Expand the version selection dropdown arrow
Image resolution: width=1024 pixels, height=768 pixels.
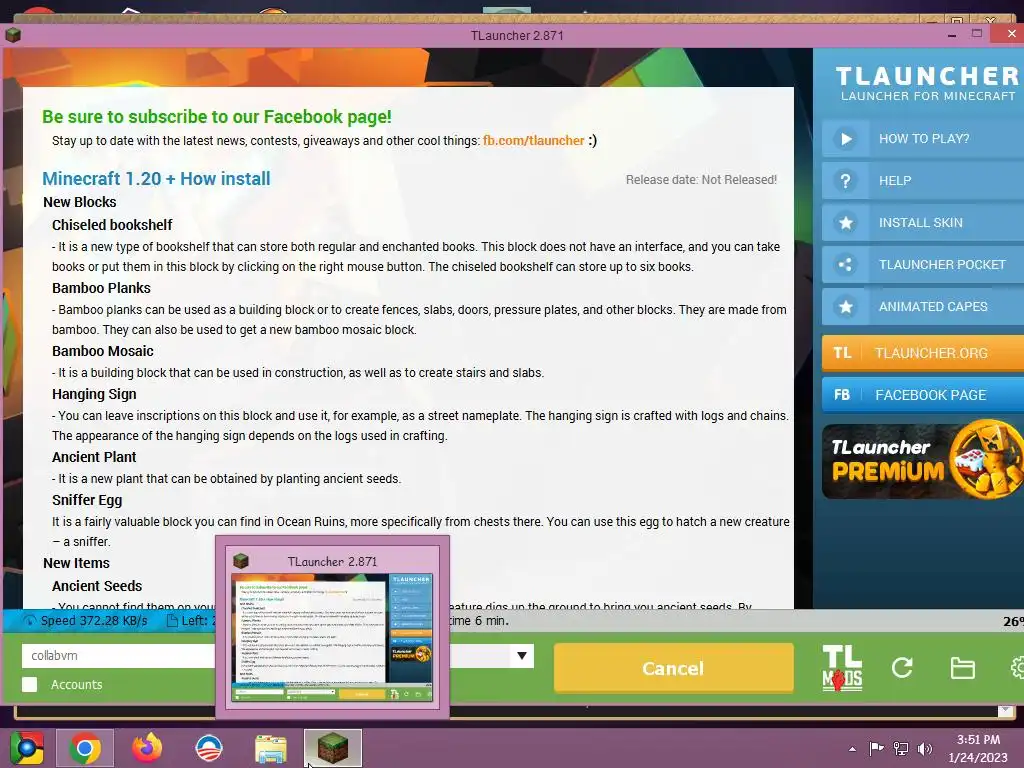pyautogui.click(x=522, y=656)
